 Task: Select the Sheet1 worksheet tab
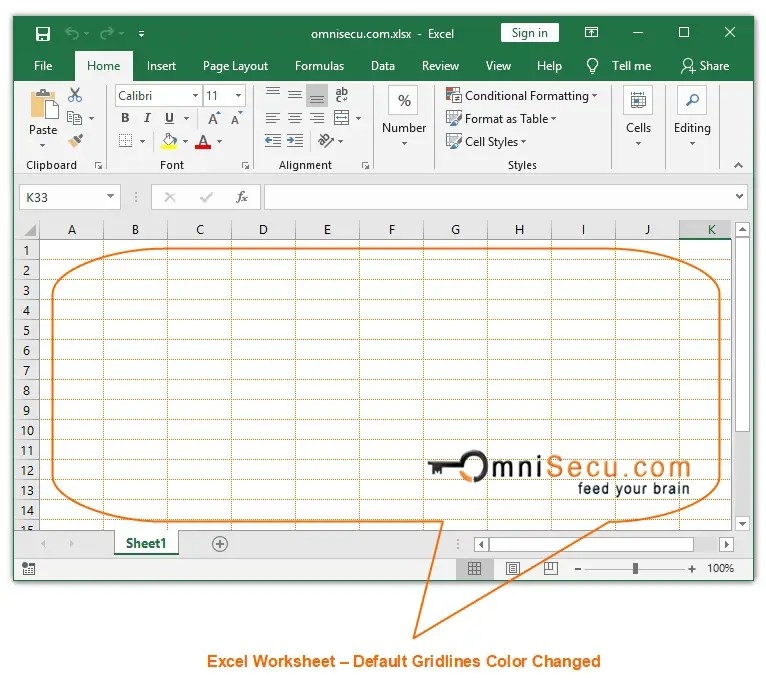146,544
